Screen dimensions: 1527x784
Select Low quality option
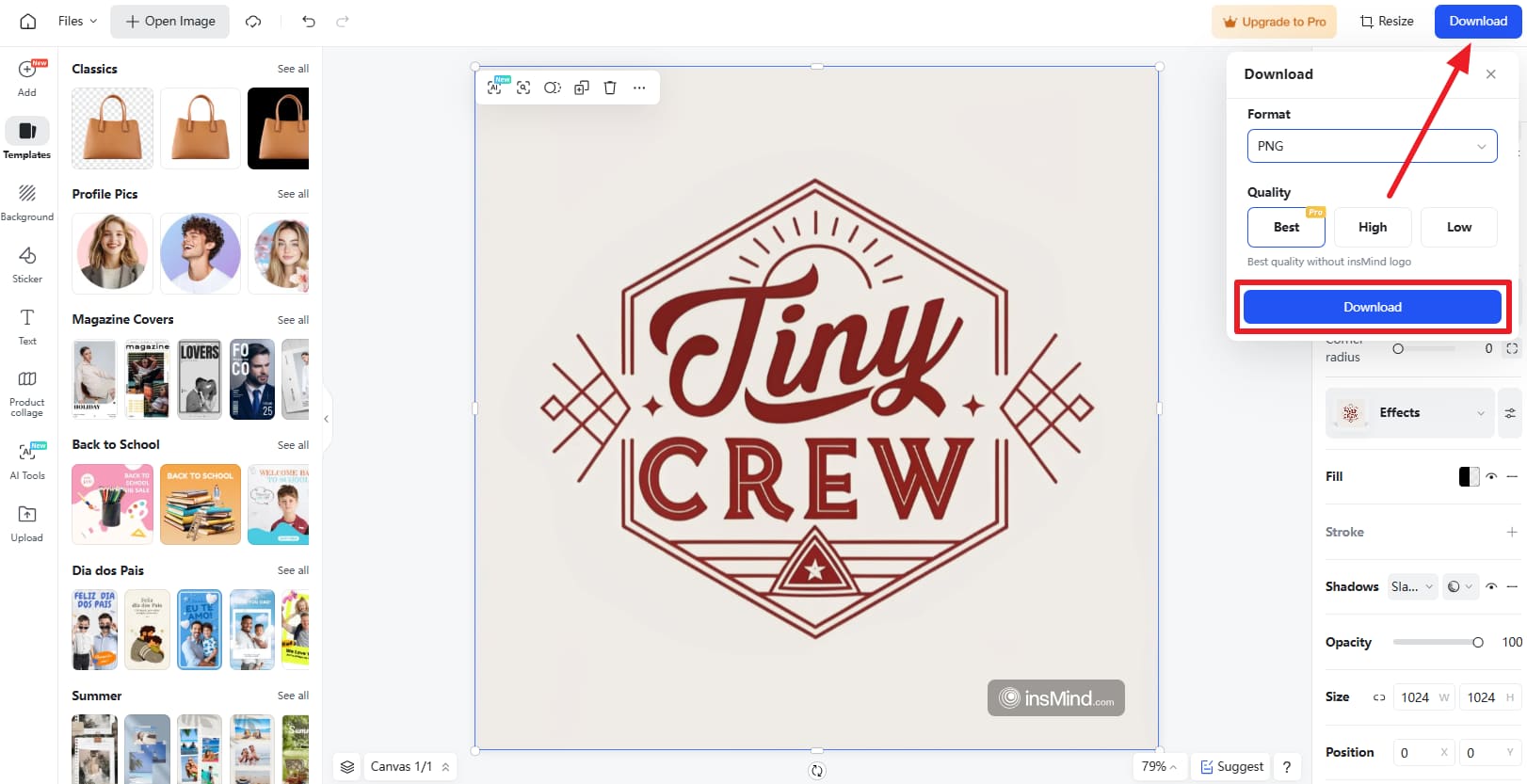[x=1459, y=227]
